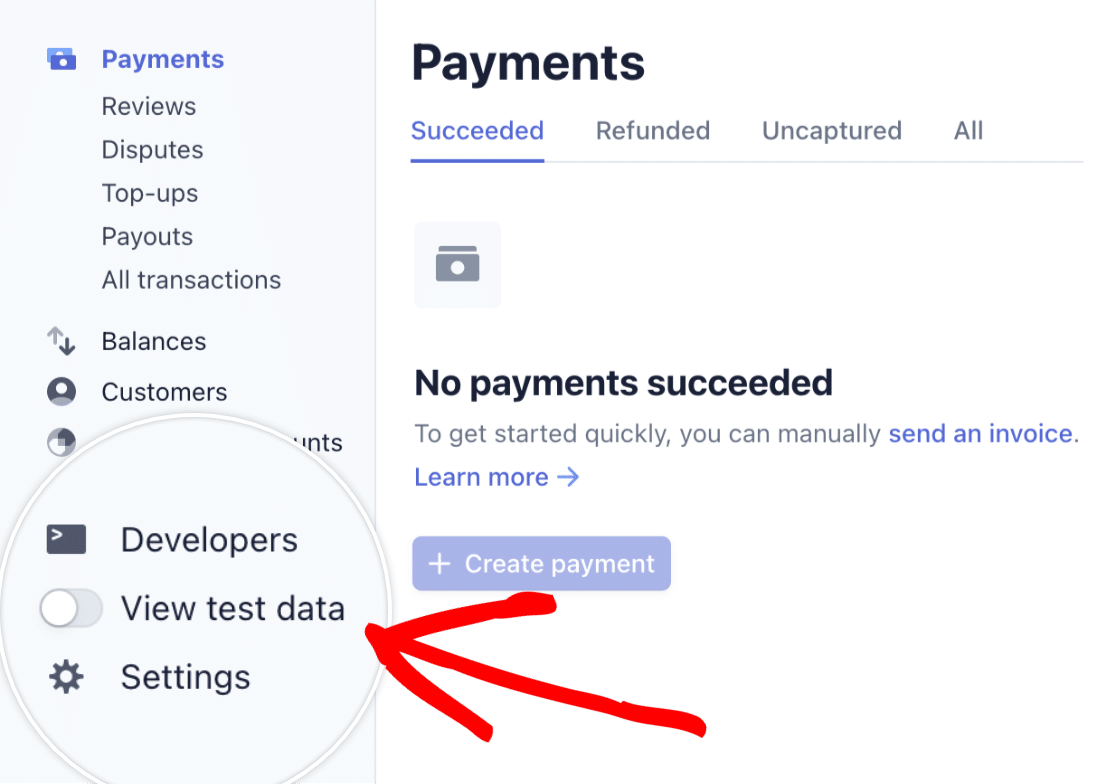Viewport: 1116px width, 784px height.
Task: Follow the send an invoice link
Action: 981,433
